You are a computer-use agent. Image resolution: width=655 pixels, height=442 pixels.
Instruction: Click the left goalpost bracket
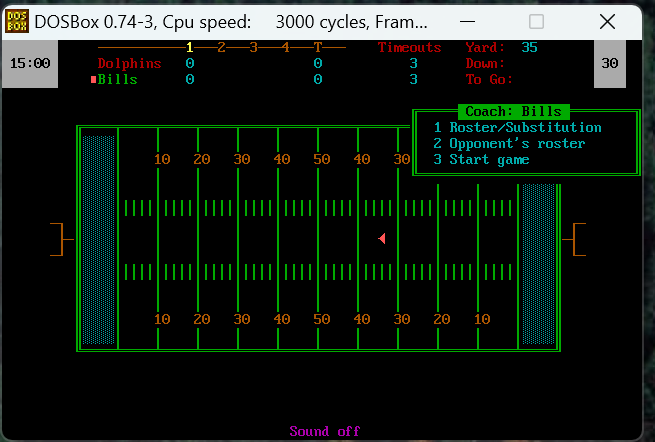click(x=61, y=239)
